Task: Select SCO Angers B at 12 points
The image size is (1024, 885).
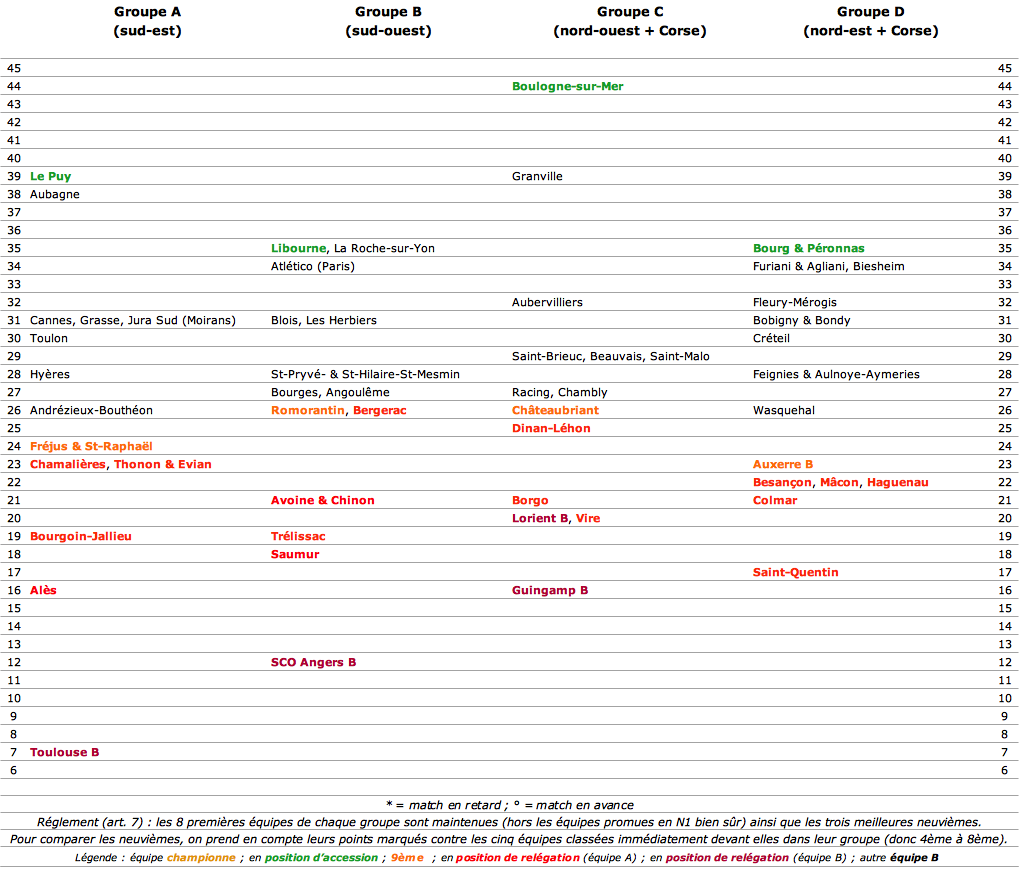Action: [x=313, y=662]
